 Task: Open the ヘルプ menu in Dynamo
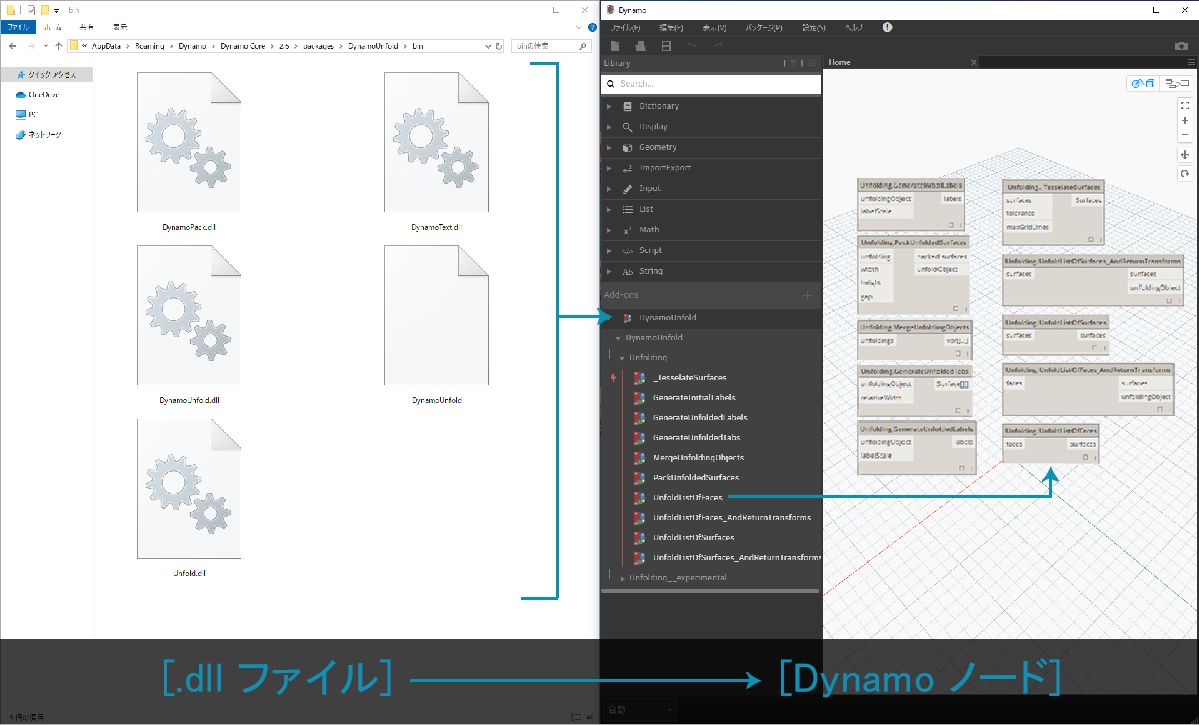click(854, 28)
